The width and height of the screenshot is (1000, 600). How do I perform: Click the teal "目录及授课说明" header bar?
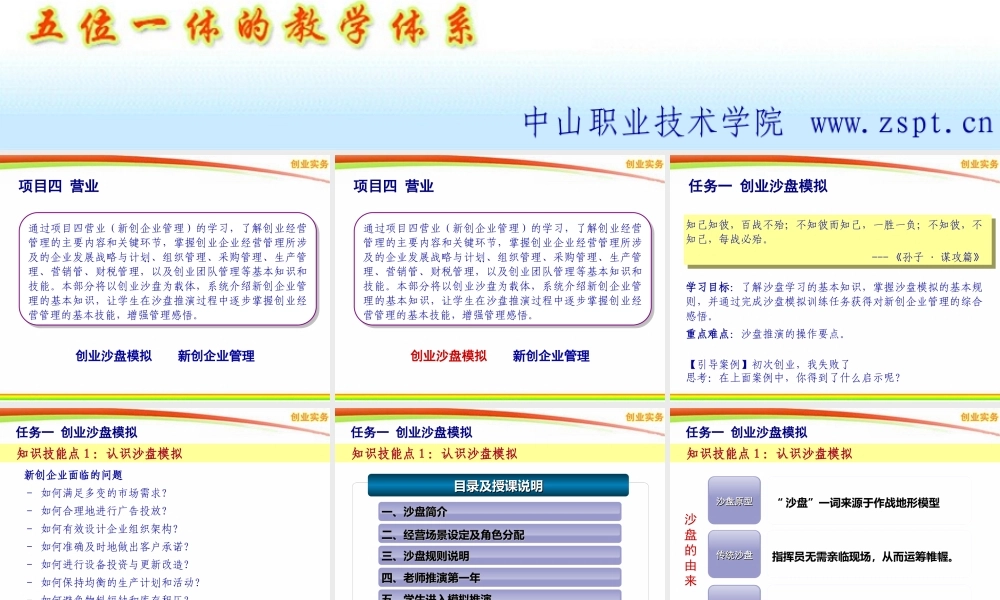point(498,486)
